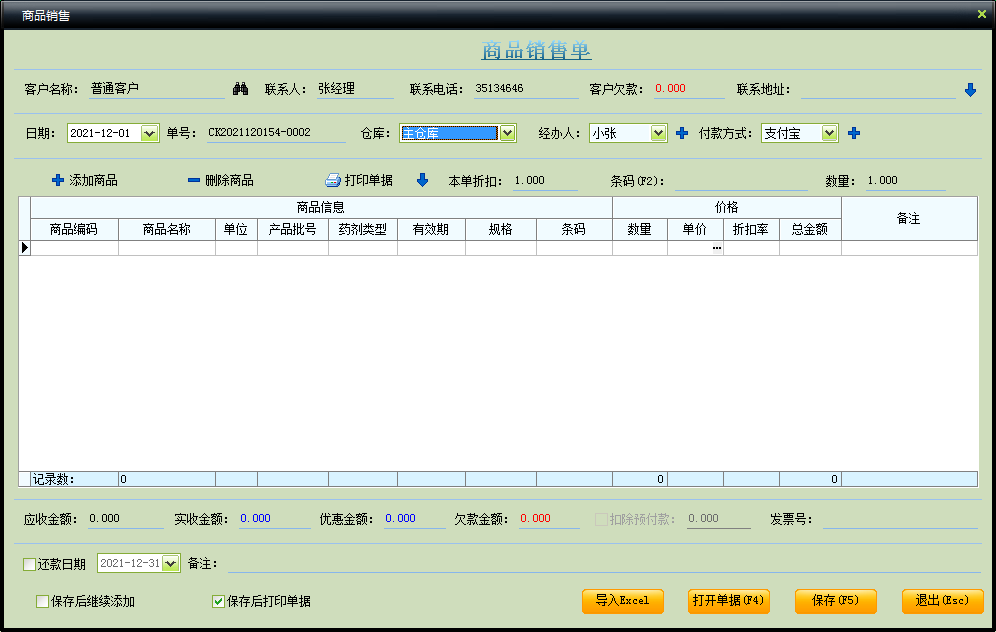The width and height of the screenshot is (996, 632).
Task: Click the blue plus next to 经办人
Action: [x=682, y=133]
